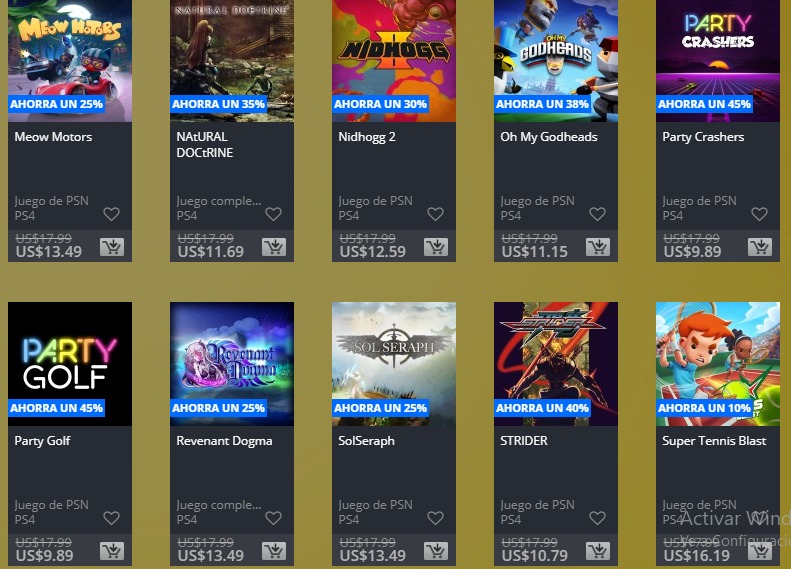Toggle wishlist heart for STRIDER

(x=597, y=518)
